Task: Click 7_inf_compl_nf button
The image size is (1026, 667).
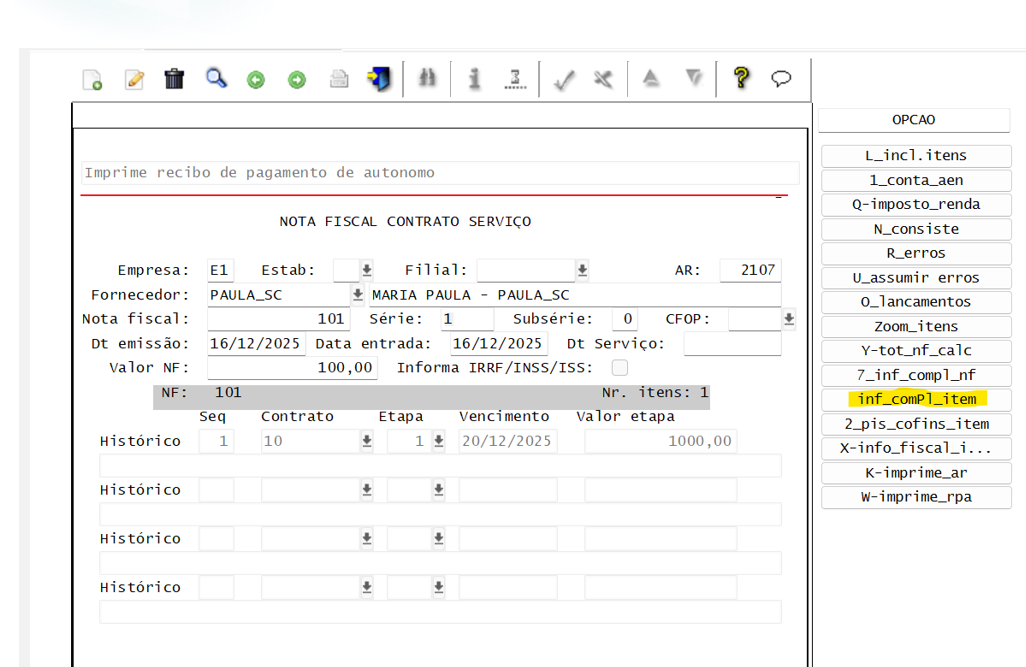Action: (916, 375)
